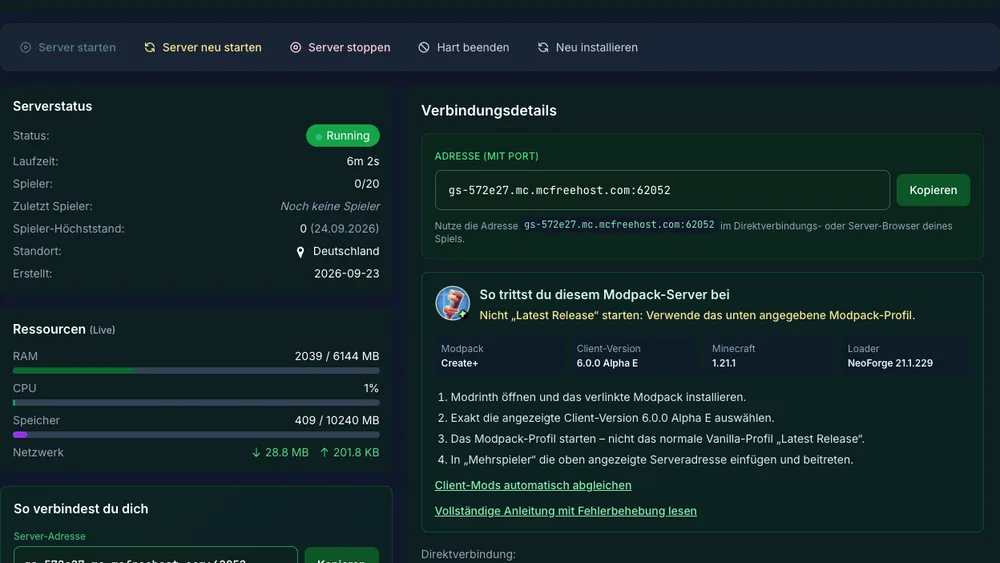The width and height of the screenshot is (1000, 563).
Task: Click the So verbindest du dich heading
Action: click(x=81, y=509)
